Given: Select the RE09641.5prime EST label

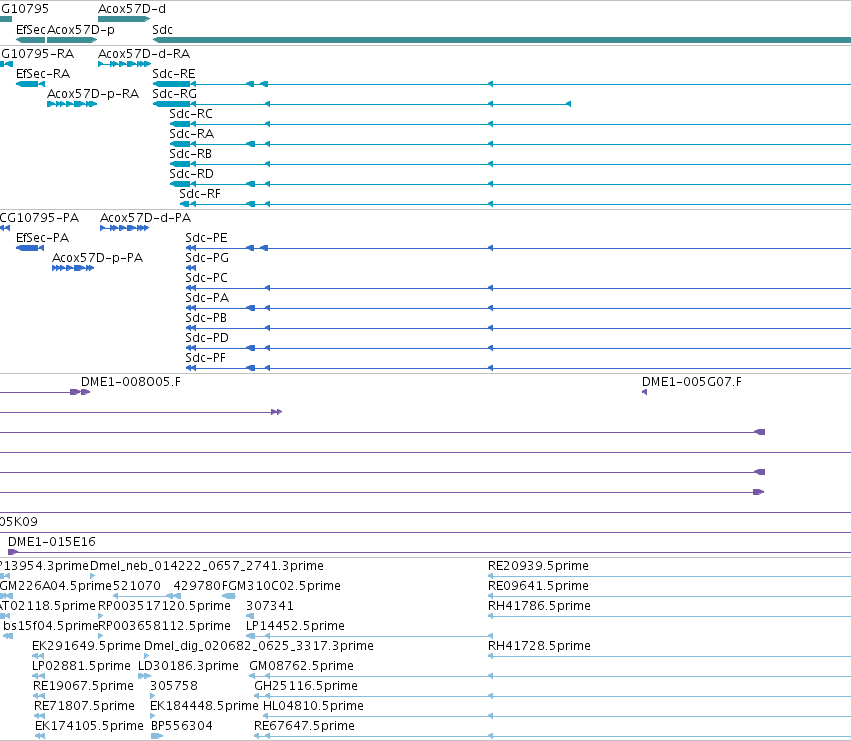Looking at the screenshot, I should click(x=538, y=586).
